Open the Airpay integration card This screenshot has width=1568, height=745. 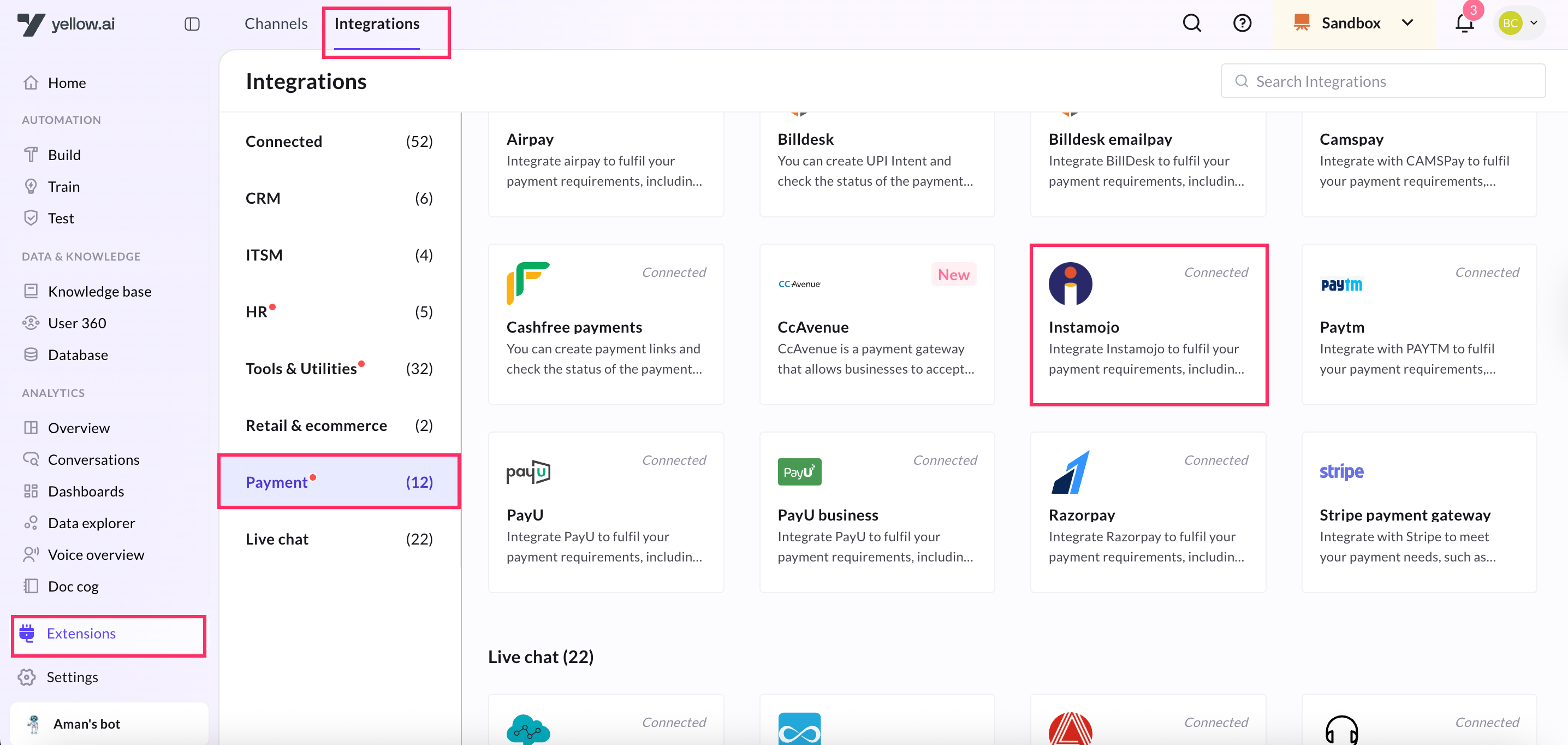[605, 164]
